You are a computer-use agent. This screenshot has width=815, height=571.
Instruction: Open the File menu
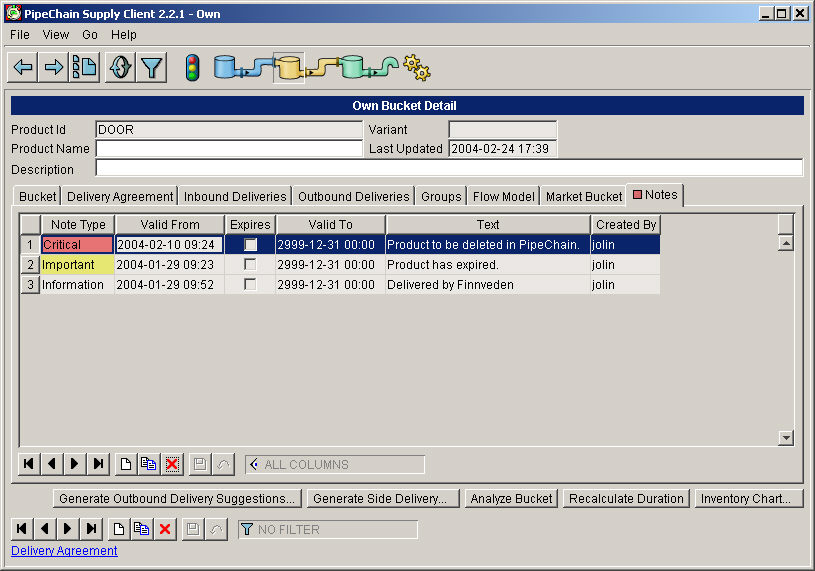[x=20, y=35]
